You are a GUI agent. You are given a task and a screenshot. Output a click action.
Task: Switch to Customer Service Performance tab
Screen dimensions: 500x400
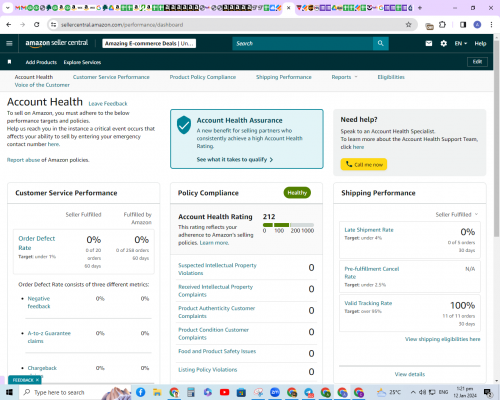pyautogui.click(x=111, y=77)
